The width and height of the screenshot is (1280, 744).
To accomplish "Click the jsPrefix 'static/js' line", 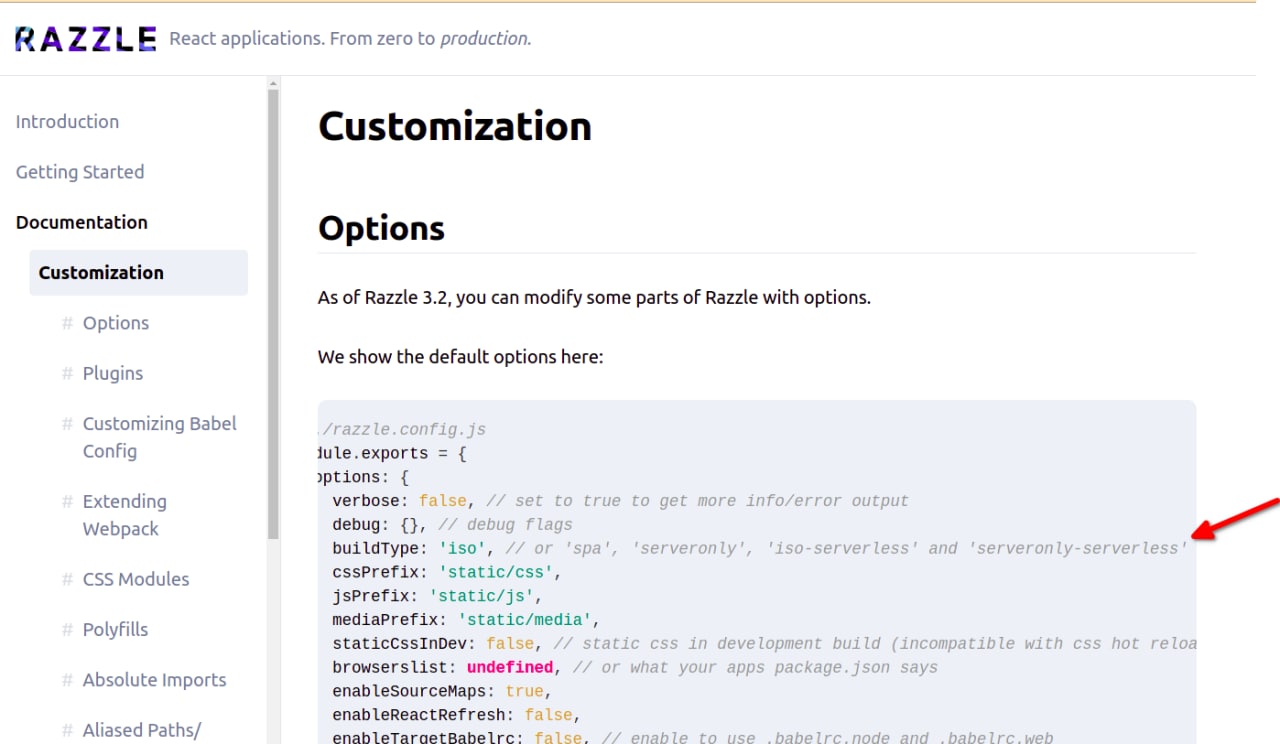I will coord(437,596).
